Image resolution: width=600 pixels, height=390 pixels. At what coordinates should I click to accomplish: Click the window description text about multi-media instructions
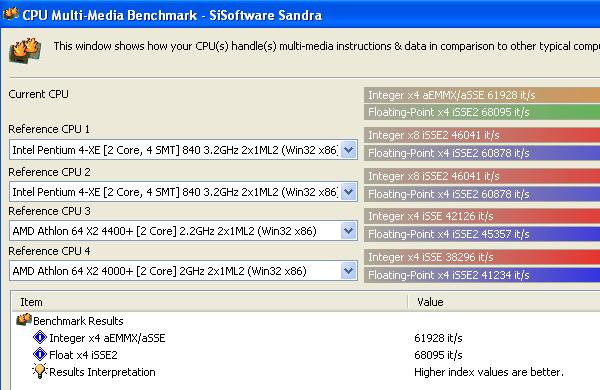tap(326, 46)
